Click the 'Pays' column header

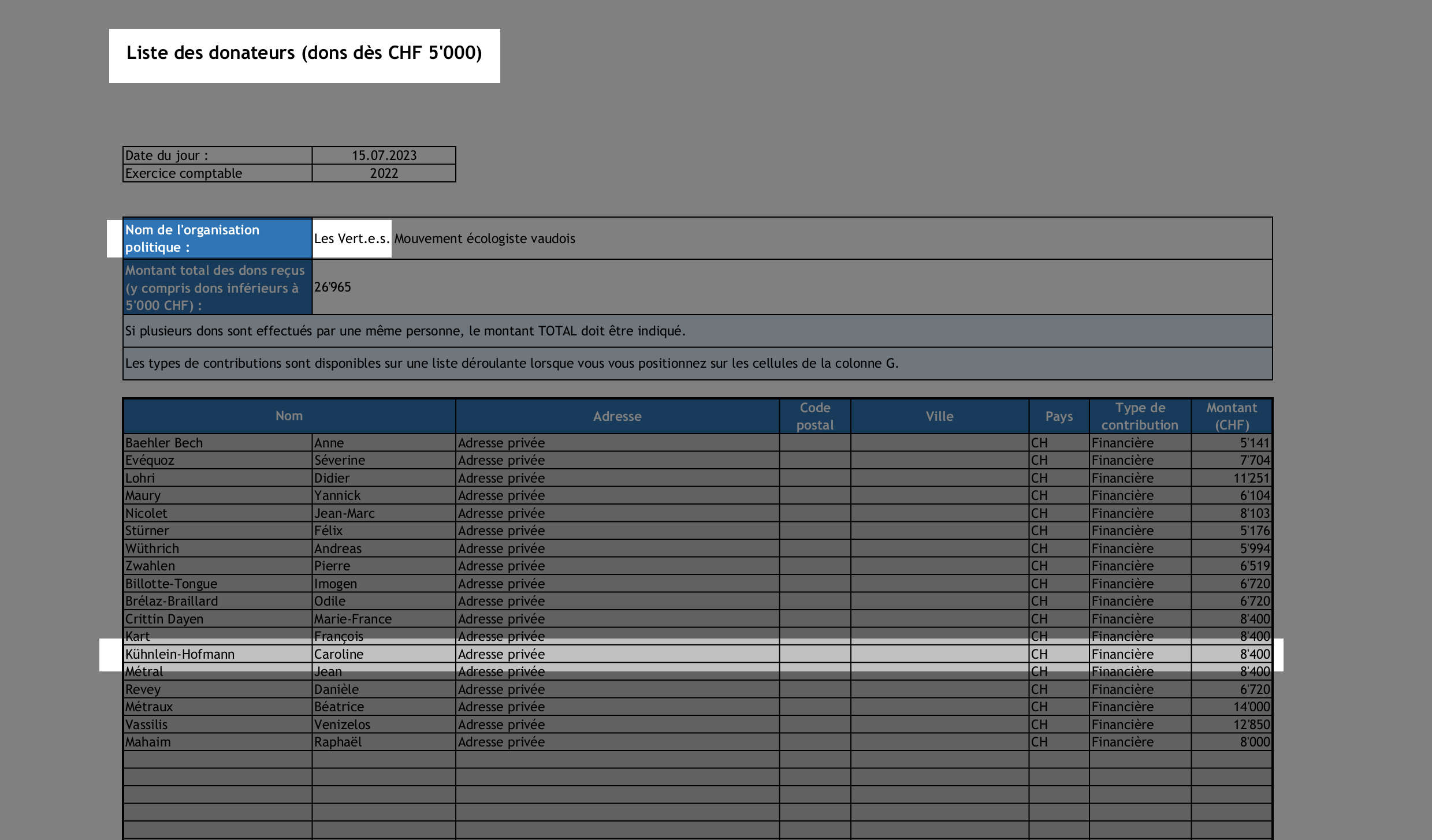point(1059,416)
